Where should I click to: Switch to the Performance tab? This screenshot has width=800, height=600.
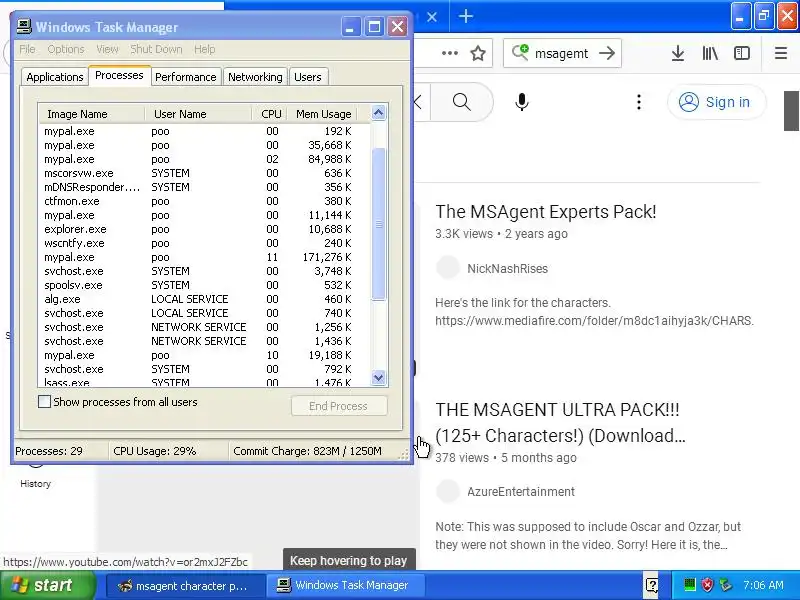186,77
